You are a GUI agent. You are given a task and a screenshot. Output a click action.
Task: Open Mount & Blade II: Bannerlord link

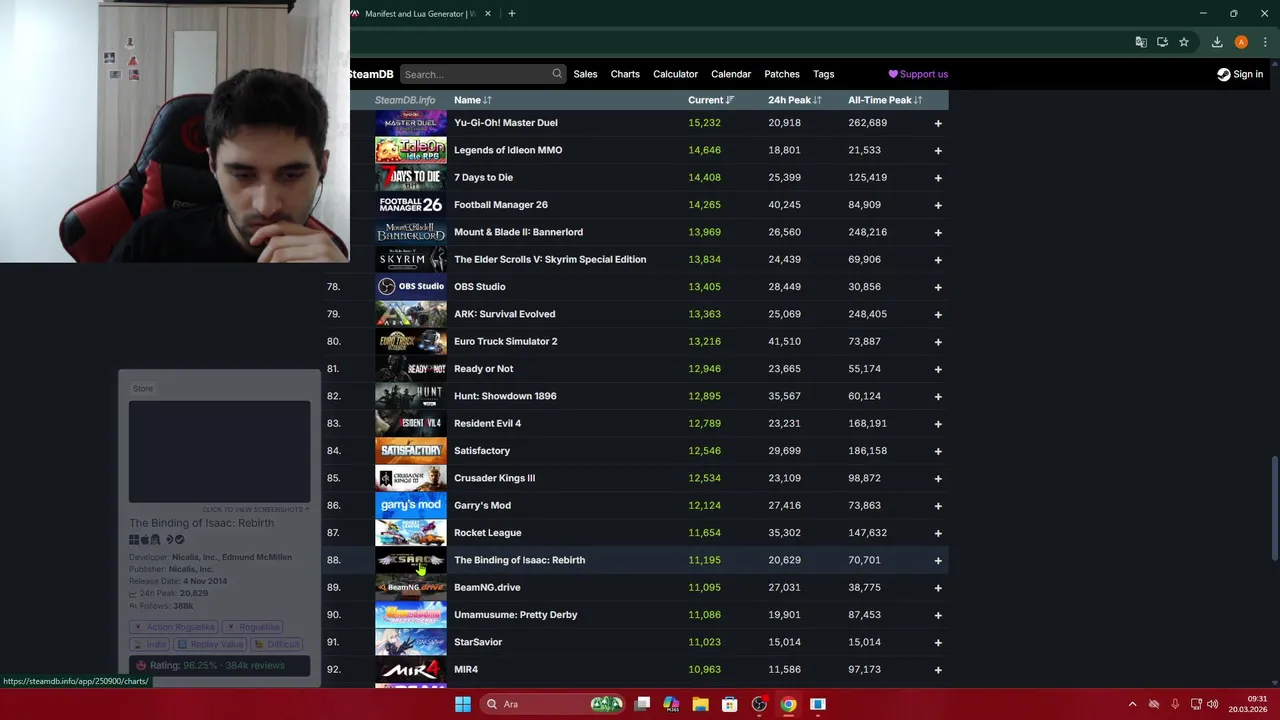518,232
